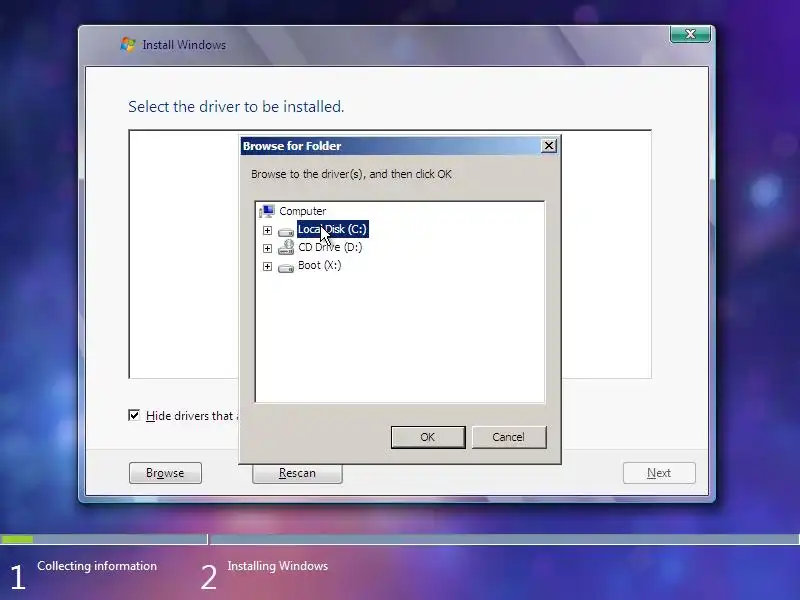800x600 pixels.
Task: Expand the CD Drive (D:) tree node
Action: (267, 248)
